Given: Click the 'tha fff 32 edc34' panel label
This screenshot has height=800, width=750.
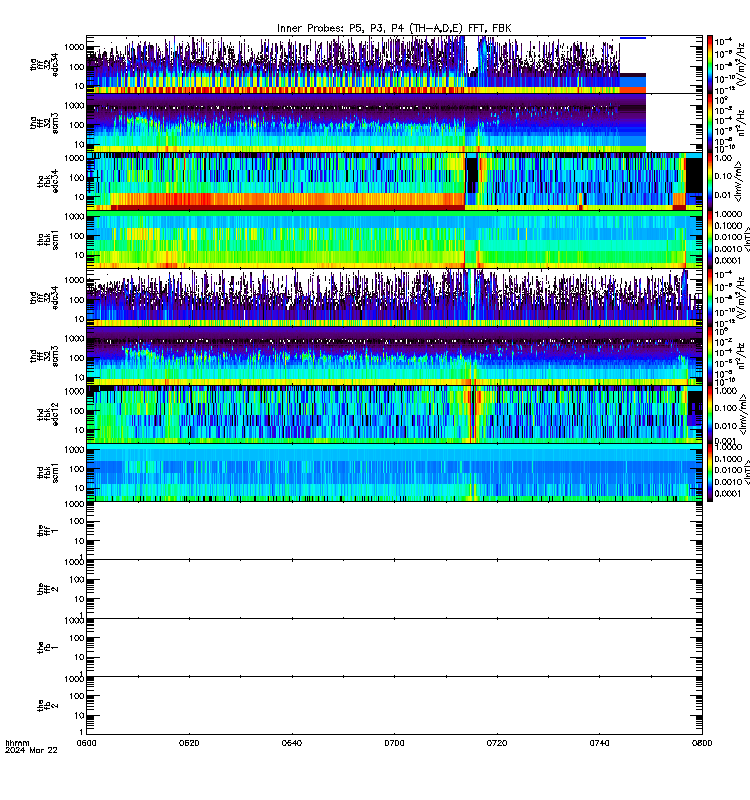Looking at the screenshot, I should [x=44, y=65].
